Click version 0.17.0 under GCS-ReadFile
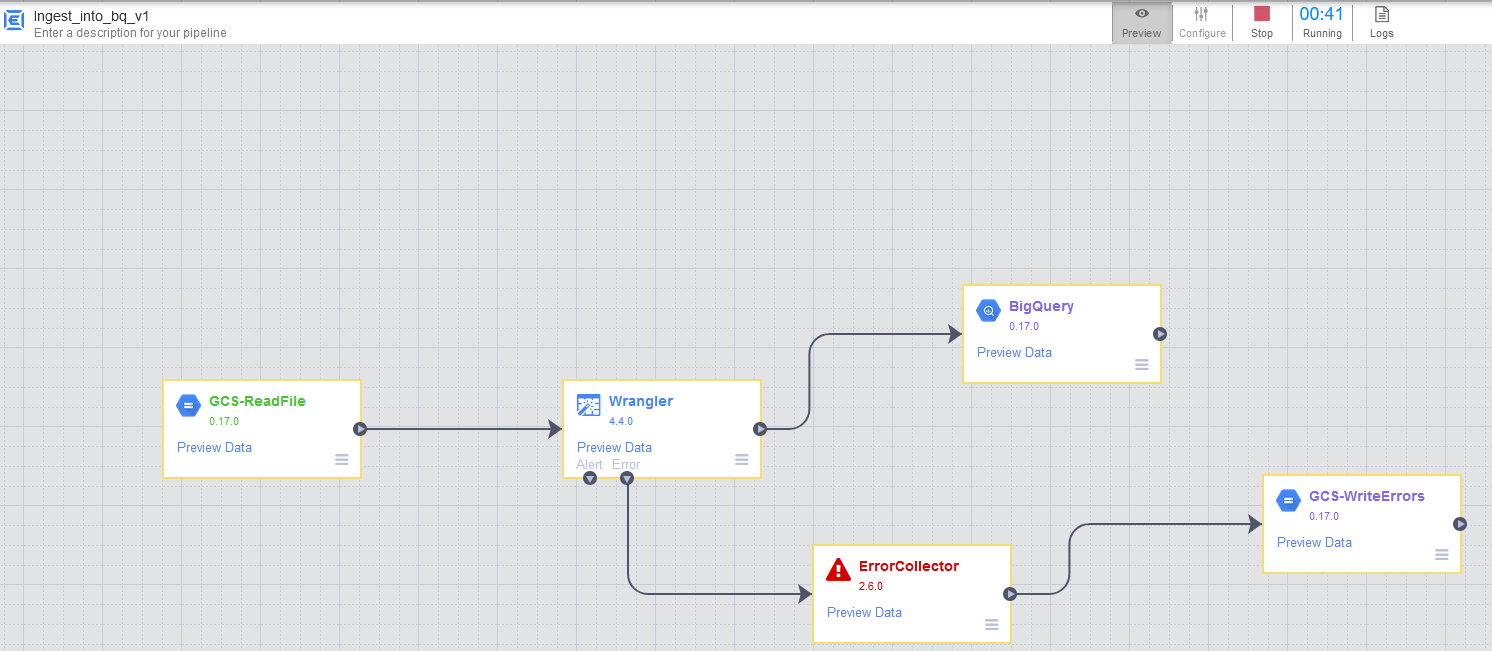The width and height of the screenshot is (1492, 651). [x=224, y=421]
